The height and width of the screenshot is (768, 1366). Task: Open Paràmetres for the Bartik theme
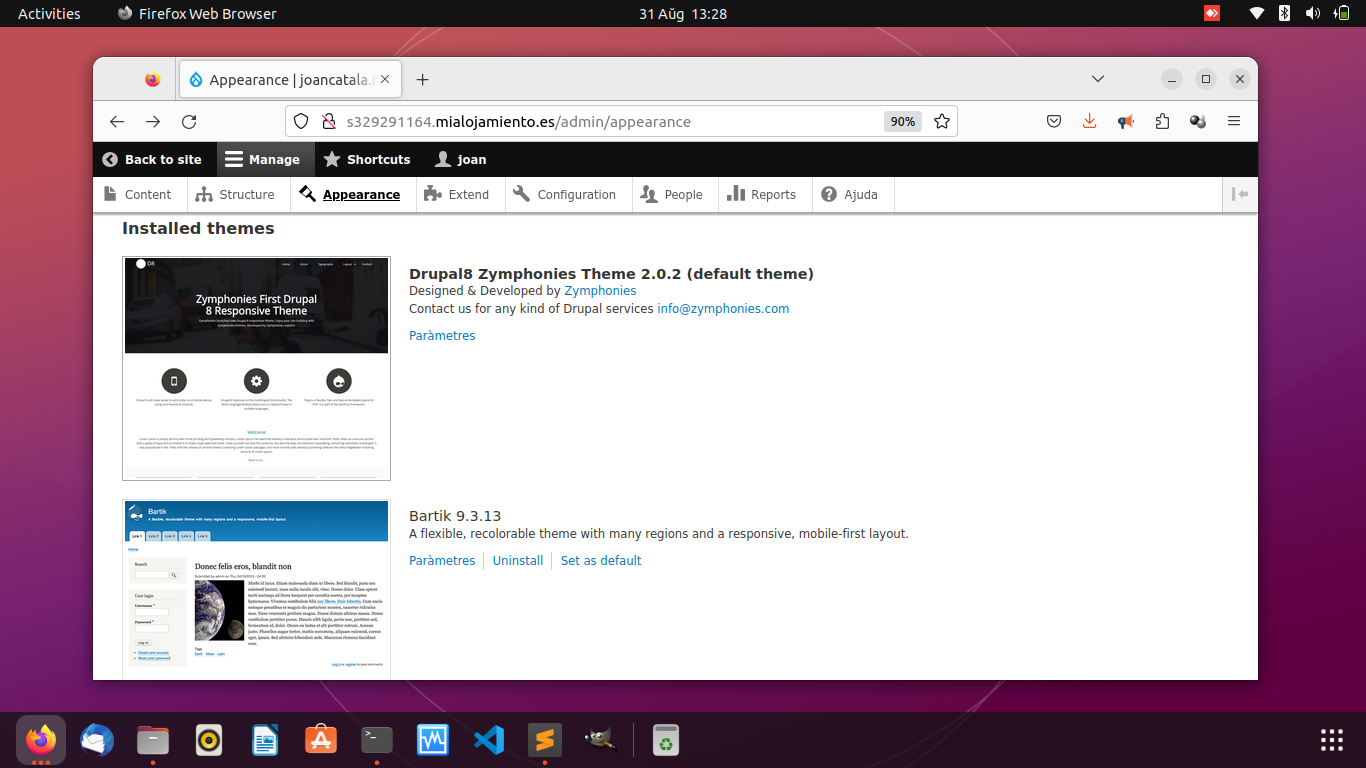point(442,561)
